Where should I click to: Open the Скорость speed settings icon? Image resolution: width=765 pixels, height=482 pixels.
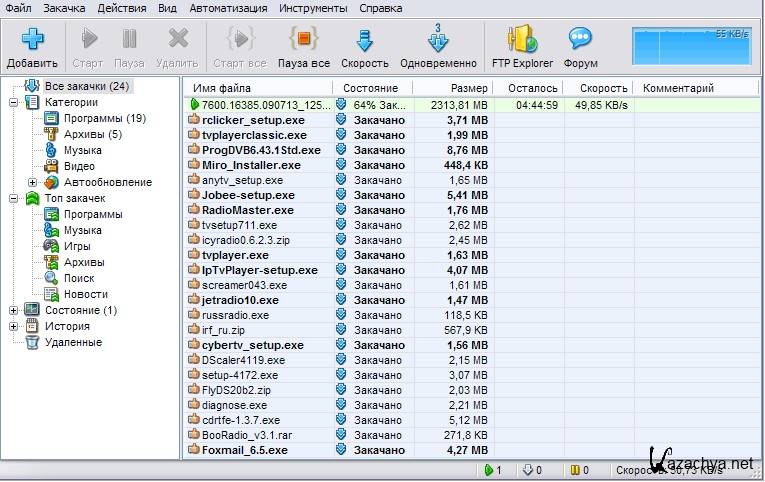click(x=365, y=40)
